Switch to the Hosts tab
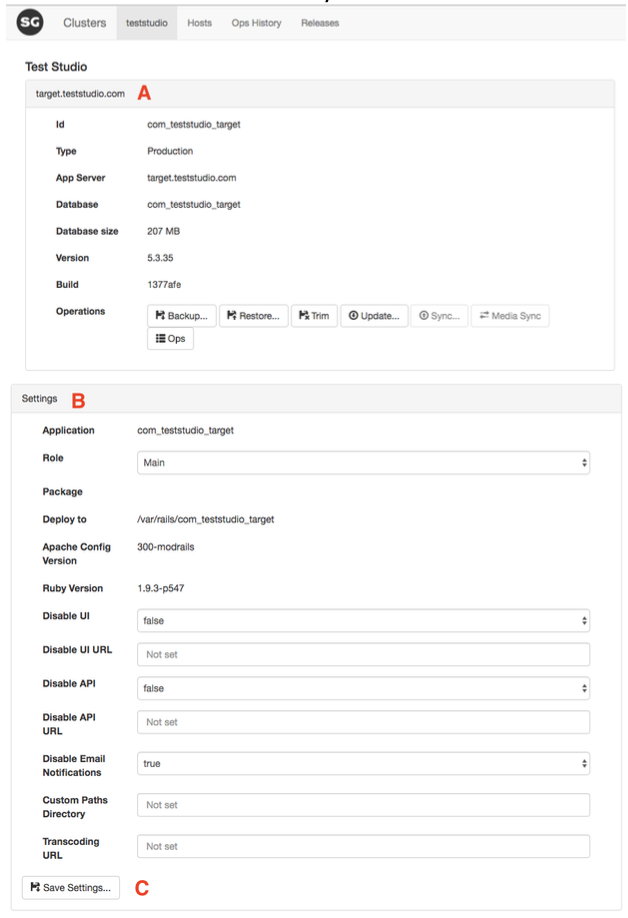This screenshot has height=918, width=628. [200, 23]
